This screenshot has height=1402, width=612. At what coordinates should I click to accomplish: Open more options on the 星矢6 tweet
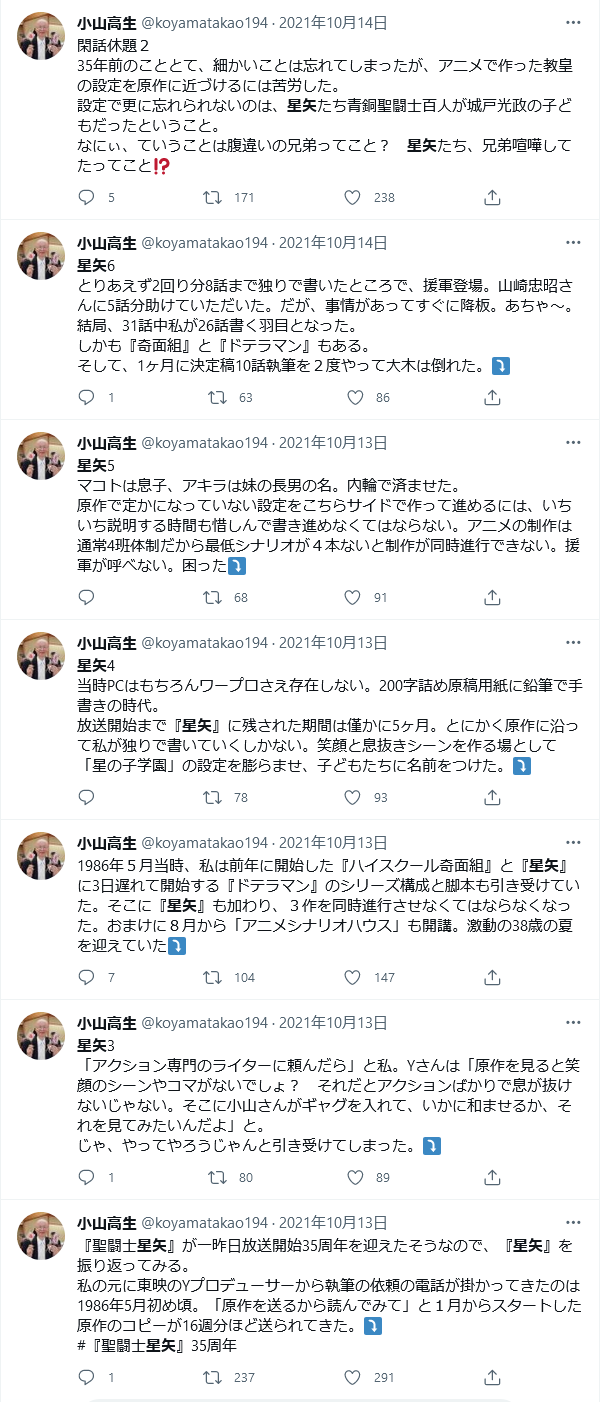[x=573, y=243]
